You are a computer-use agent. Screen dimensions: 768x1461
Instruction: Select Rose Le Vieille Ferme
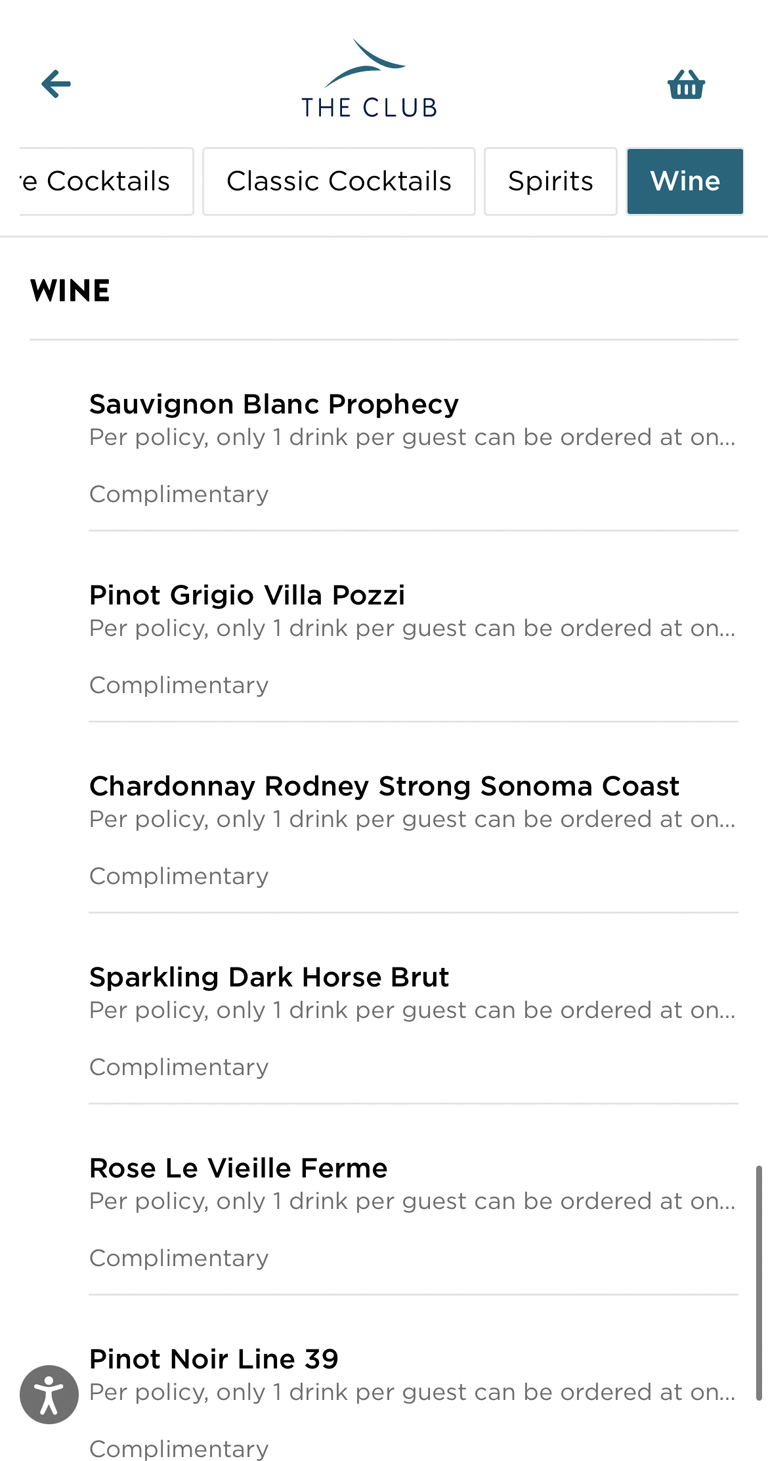(238, 1168)
